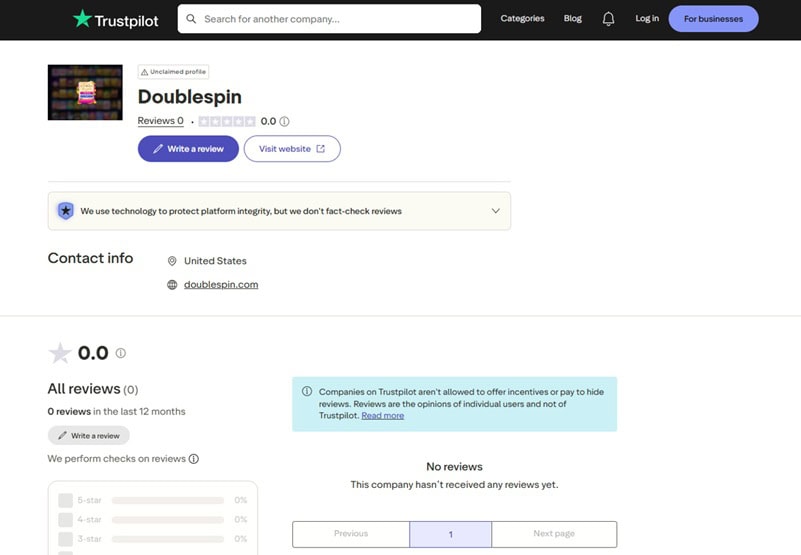Click the location pin icon
Image resolution: width=801 pixels, height=555 pixels.
[x=172, y=261]
